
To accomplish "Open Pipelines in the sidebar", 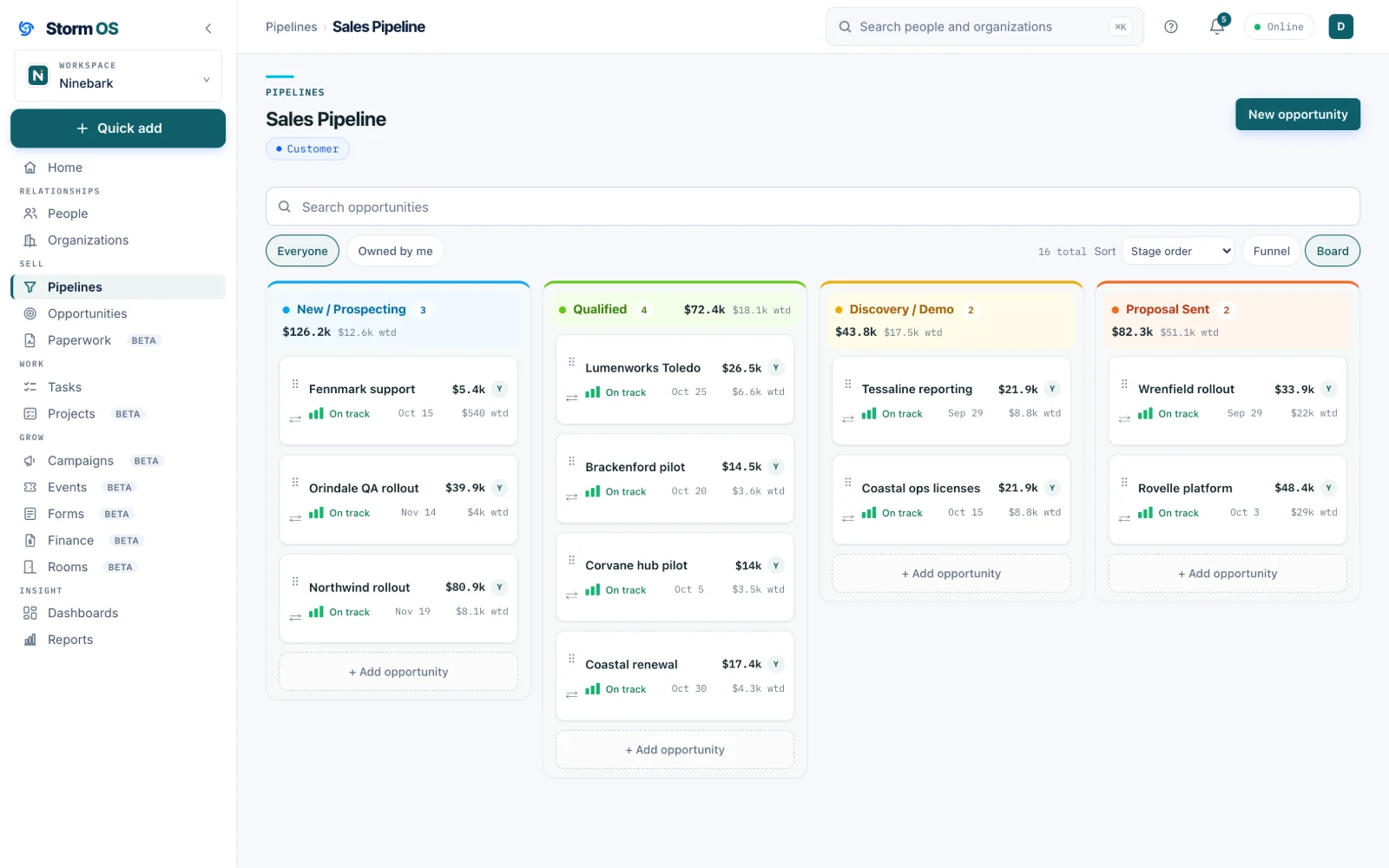I will coord(118,287).
